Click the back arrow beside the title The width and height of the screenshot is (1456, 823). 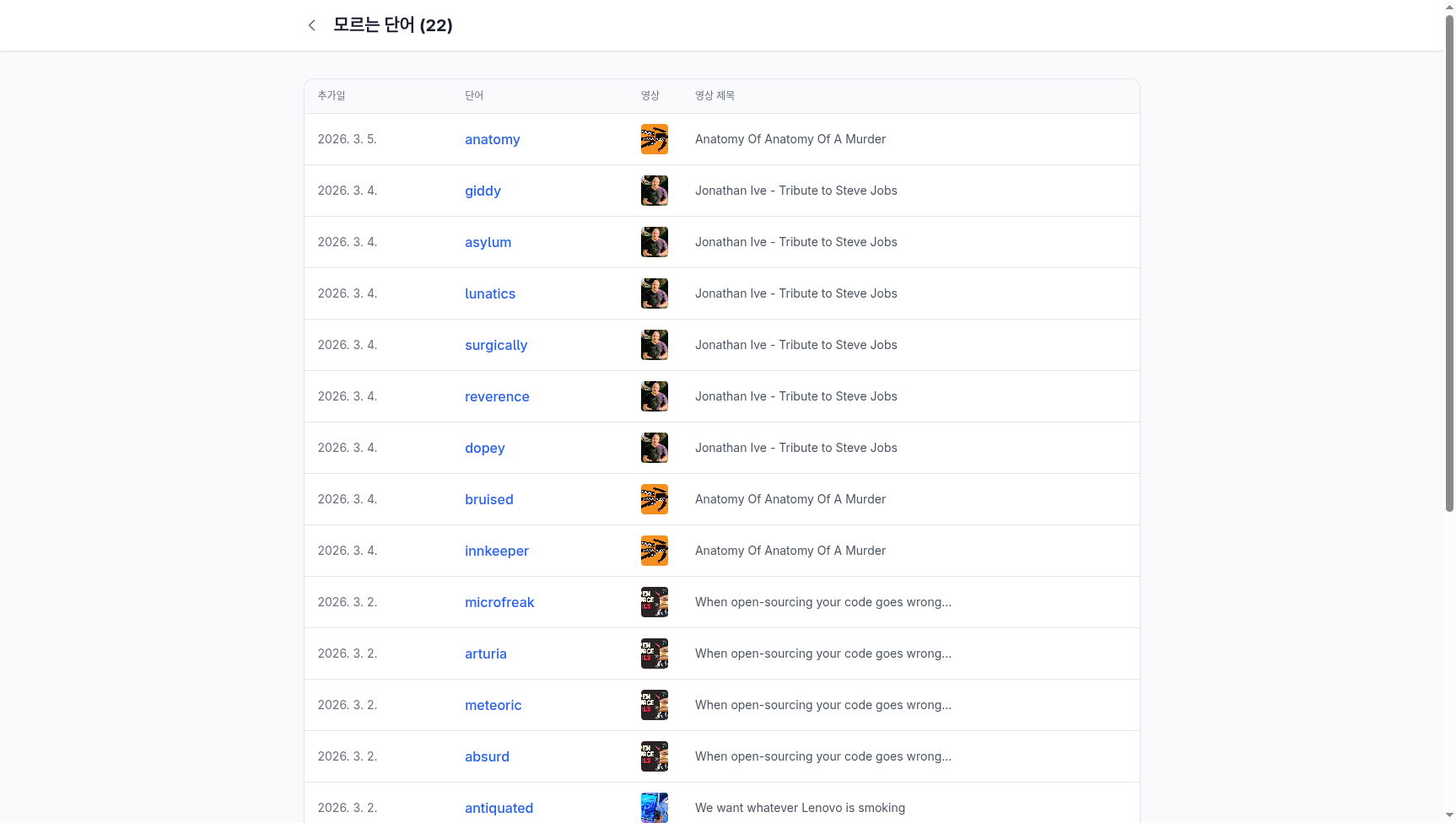[x=311, y=25]
